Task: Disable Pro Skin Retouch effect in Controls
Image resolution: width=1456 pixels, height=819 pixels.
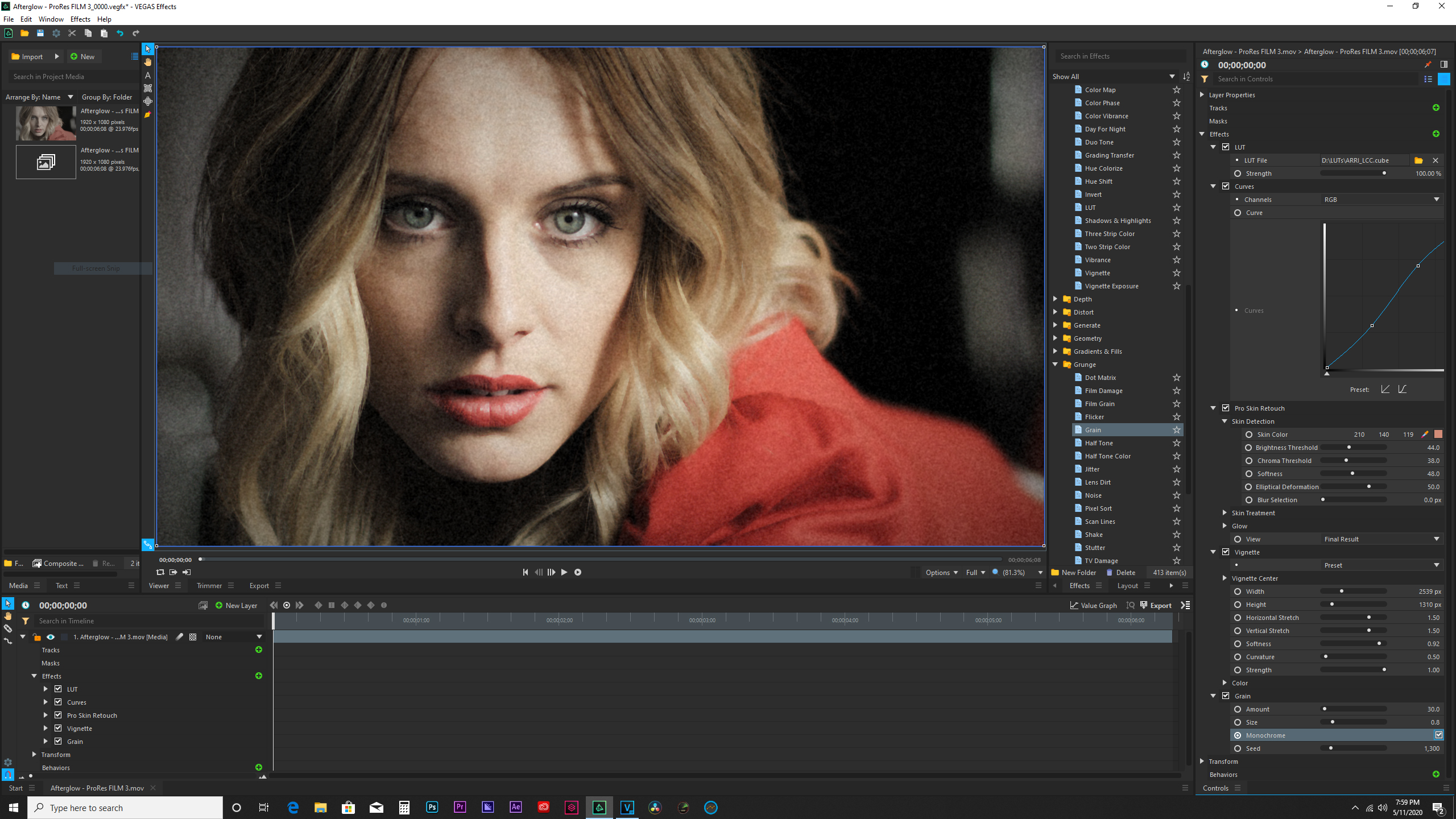Action: tap(1226, 408)
